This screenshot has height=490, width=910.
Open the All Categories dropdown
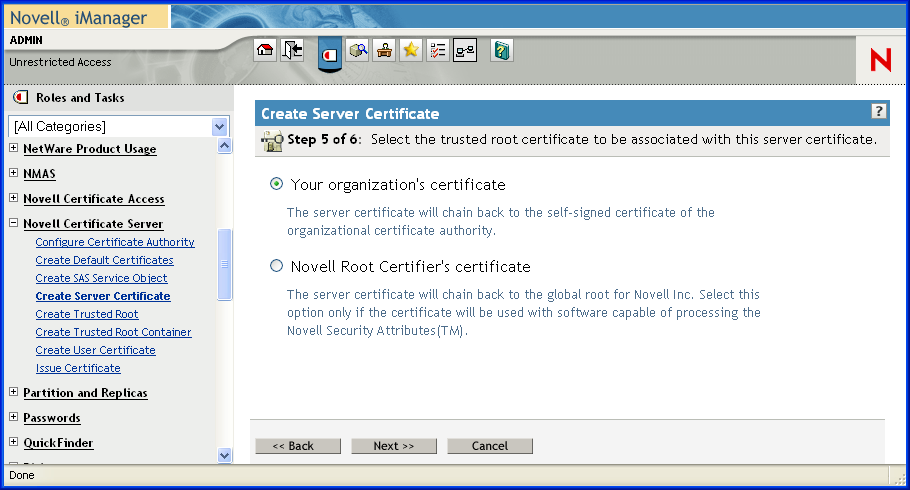click(x=220, y=127)
